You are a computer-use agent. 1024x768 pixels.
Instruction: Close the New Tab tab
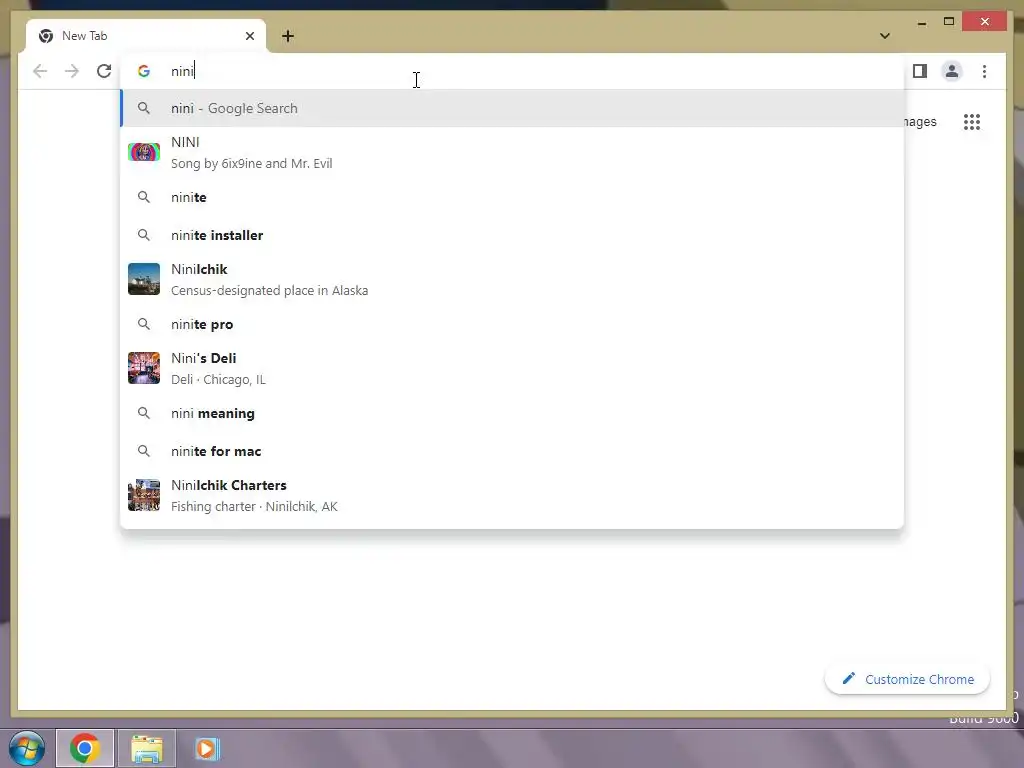pyautogui.click(x=249, y=36)
